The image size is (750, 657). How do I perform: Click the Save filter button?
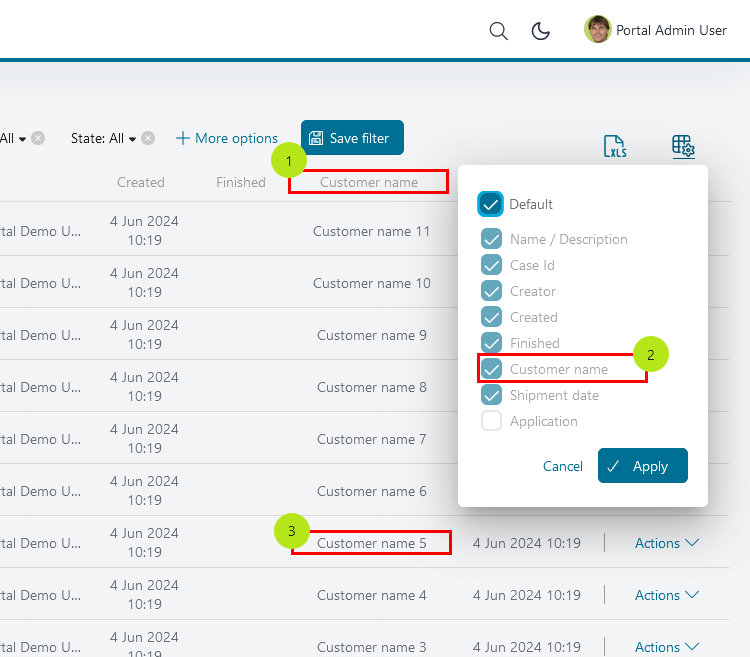tap(352, 138)
